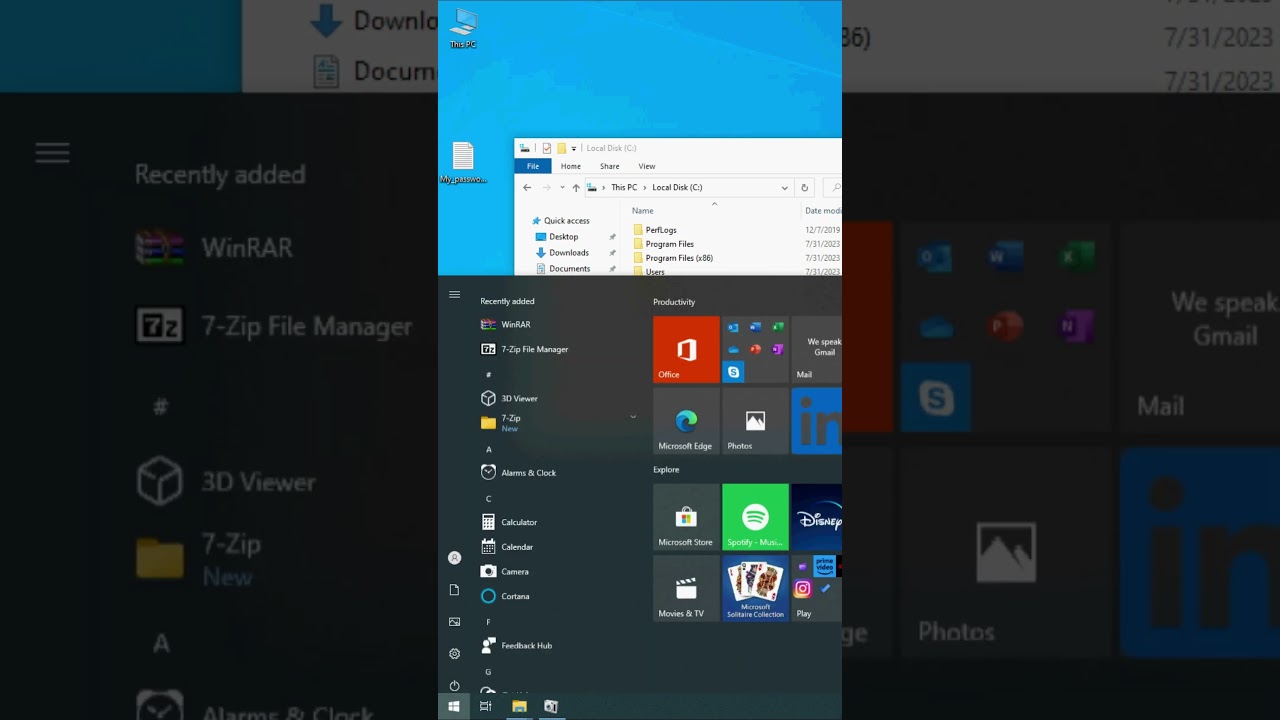Open the File tab in Explorer
Screen dimensions: 1280x720
coord(533,166)
